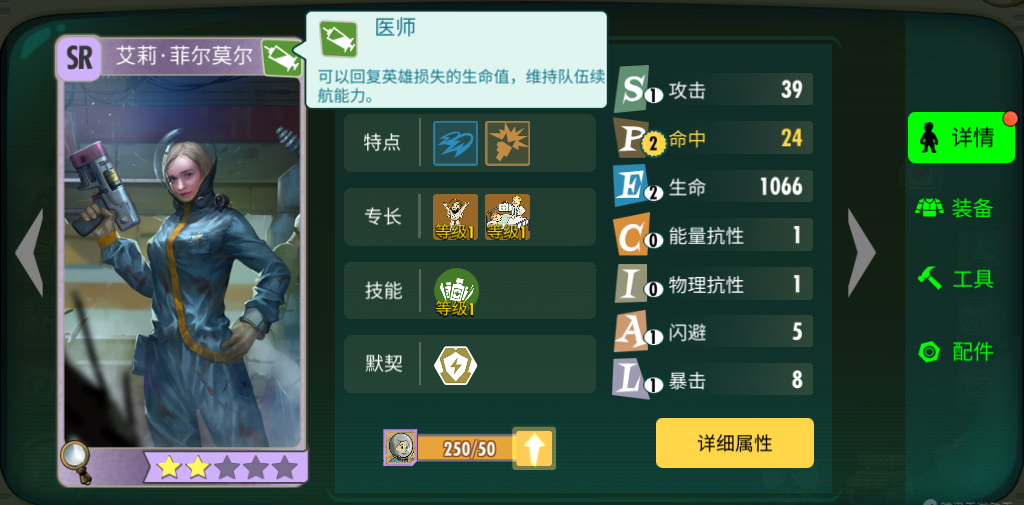
Task: Open the first 专长 perk icon
Action: pos(455,217)
